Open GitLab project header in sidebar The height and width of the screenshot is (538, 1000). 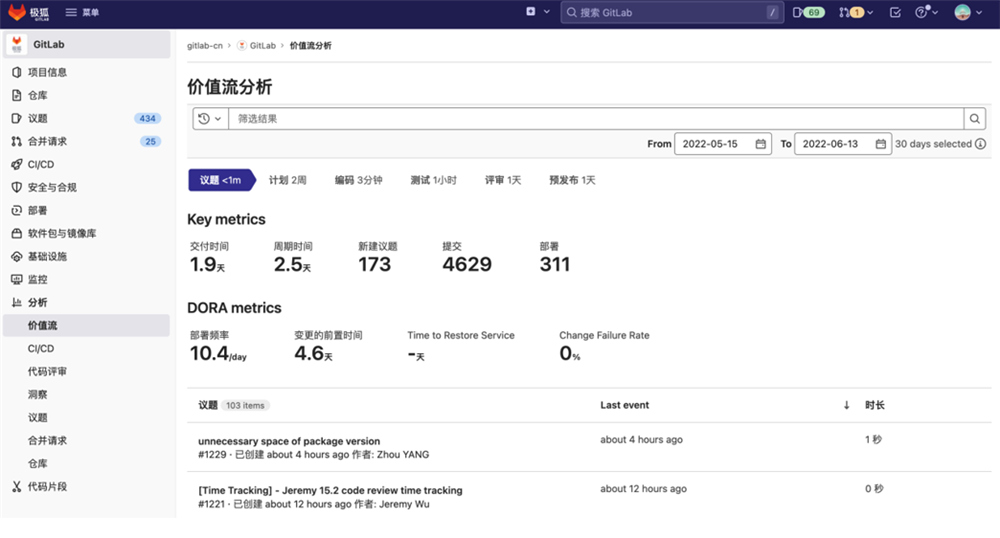pos(87,45)
